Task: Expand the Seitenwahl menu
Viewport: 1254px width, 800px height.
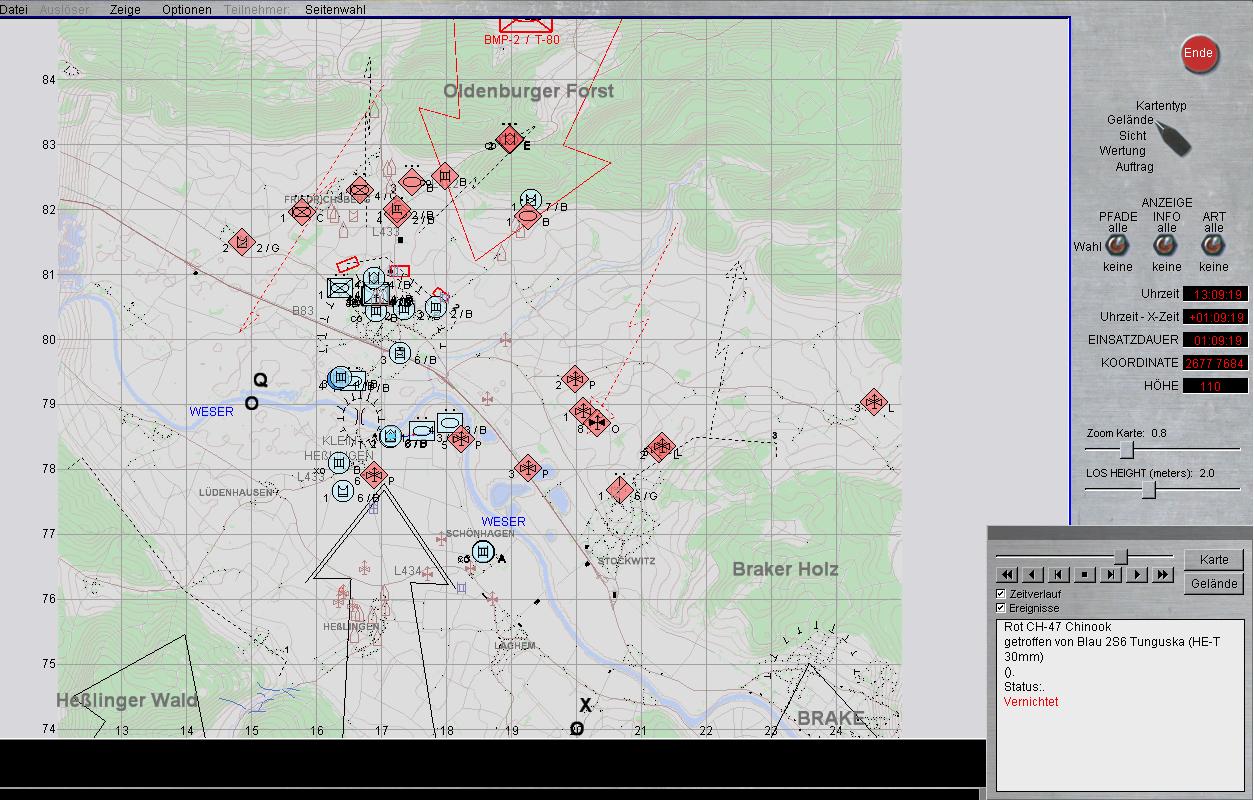Action: click(335, 9)
